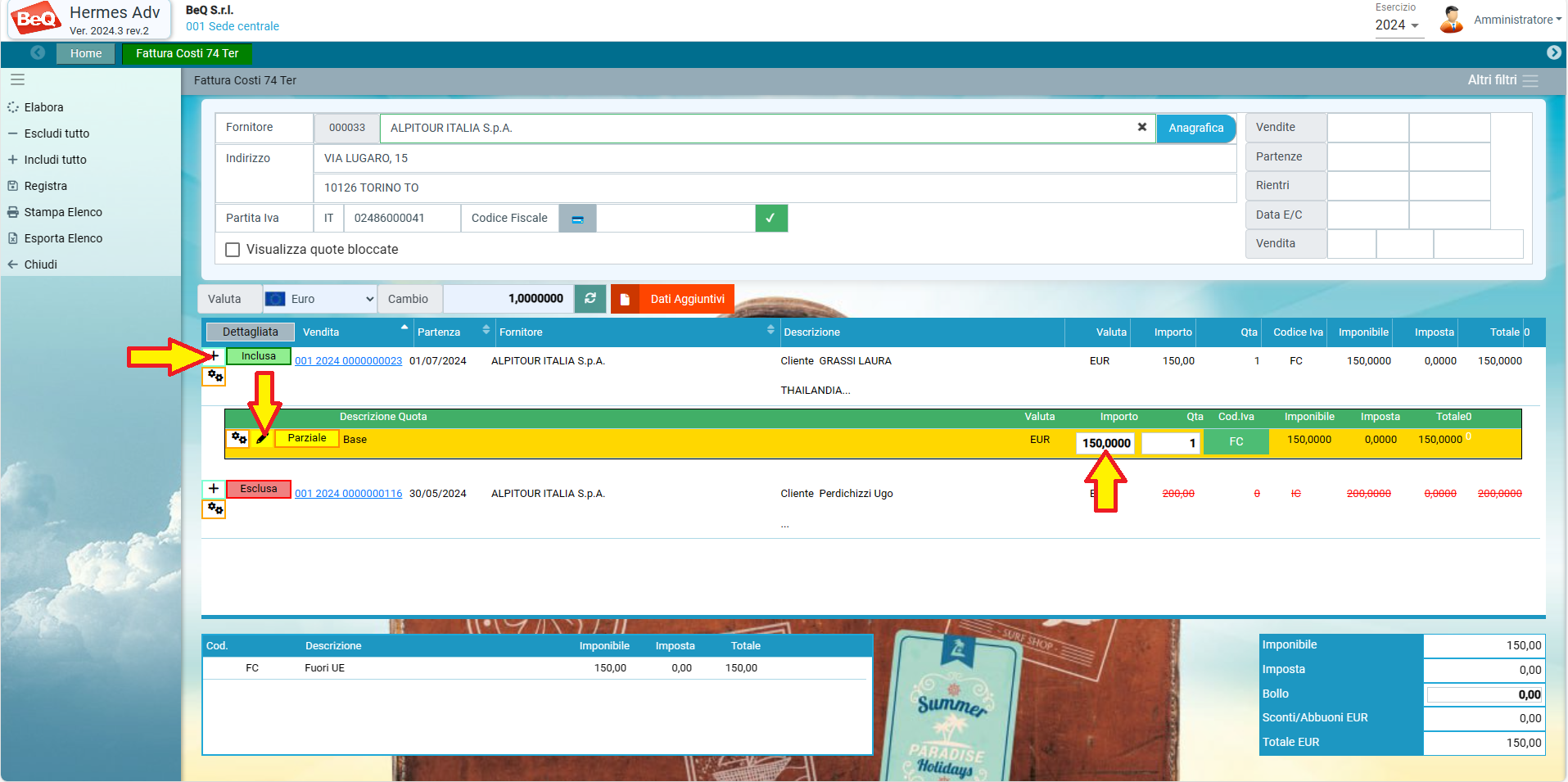Image resolution: width=1568 pixels, height=782 pixels.
Task: Click the first Partenze filter field
Action: point(1367,156)
